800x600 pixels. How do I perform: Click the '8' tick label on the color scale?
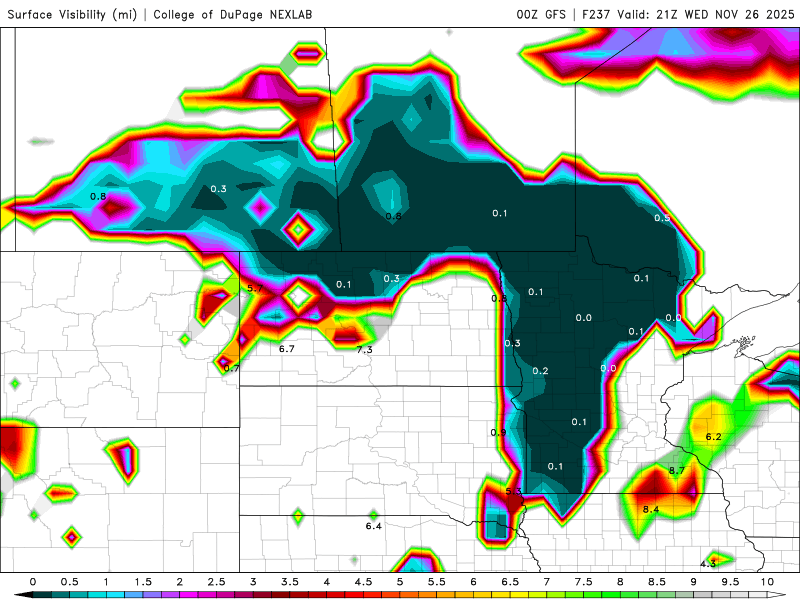(620, 582)
